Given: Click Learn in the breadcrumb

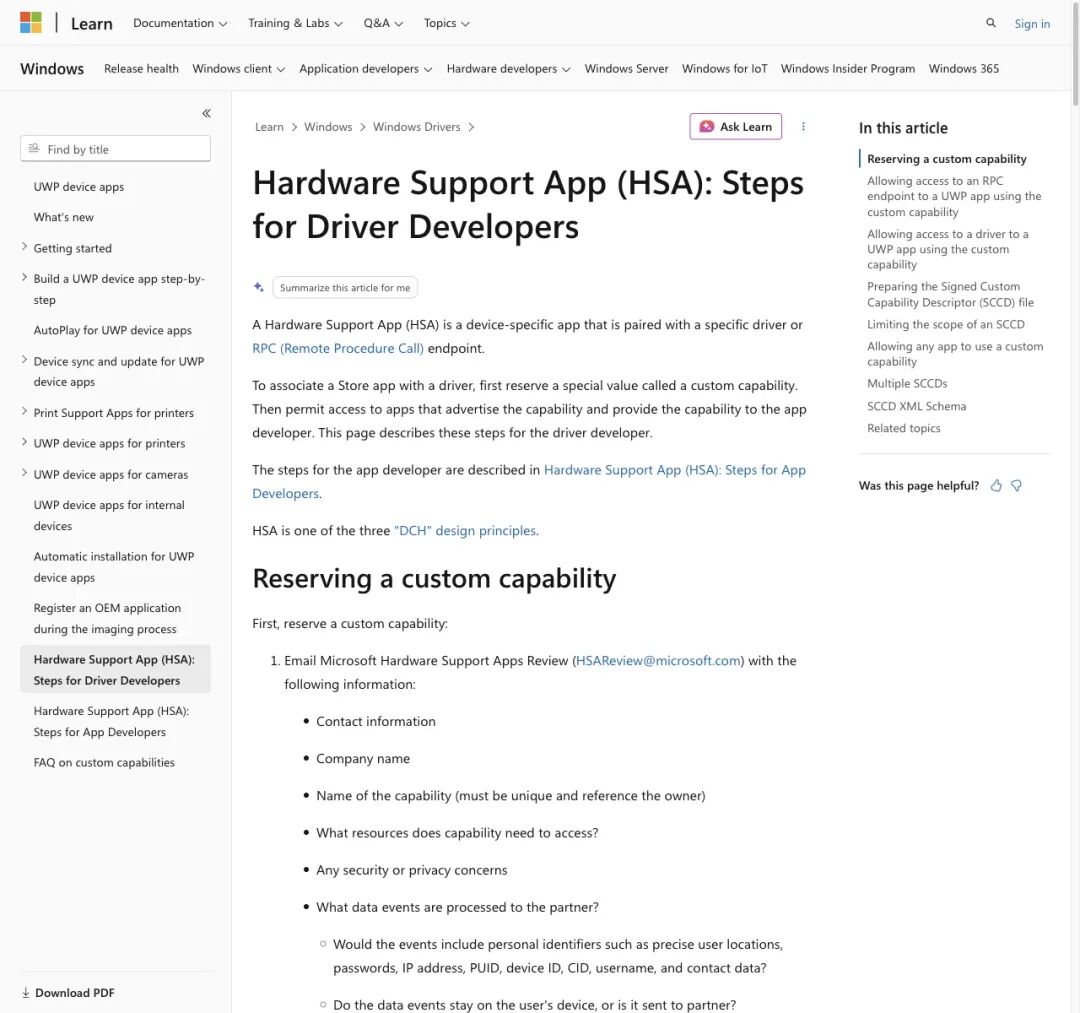Looking at the screenshot, I should tap(269, 127).
